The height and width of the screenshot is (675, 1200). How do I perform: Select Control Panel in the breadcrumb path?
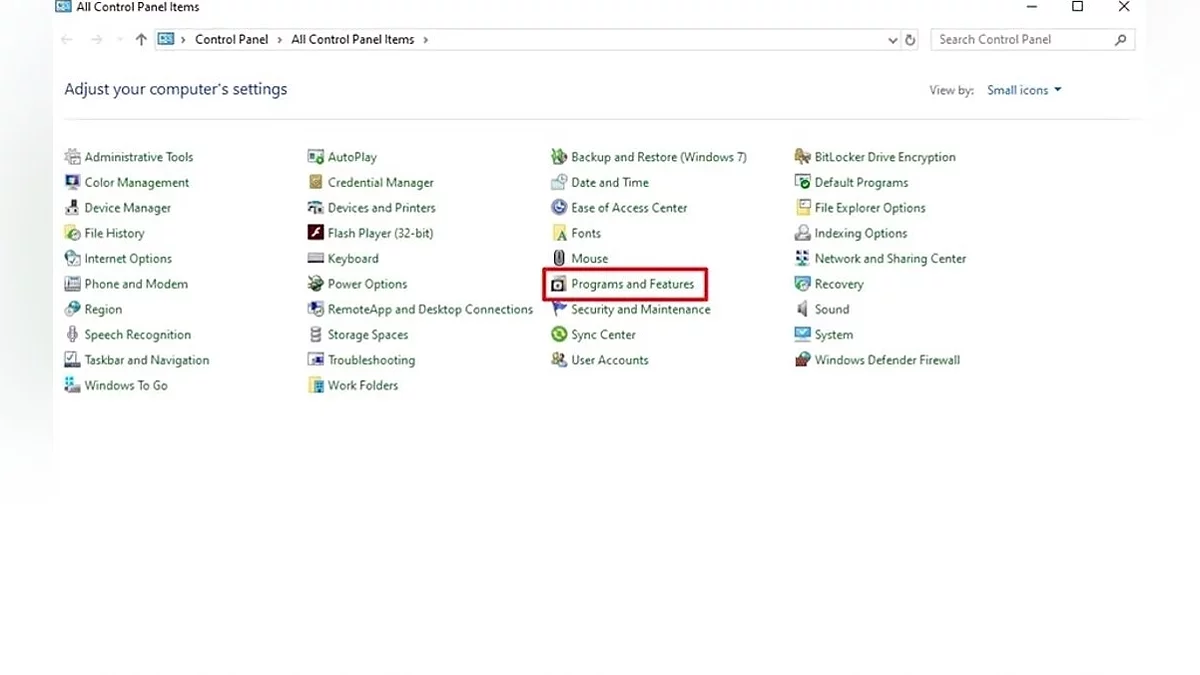(x=231, y=40)
